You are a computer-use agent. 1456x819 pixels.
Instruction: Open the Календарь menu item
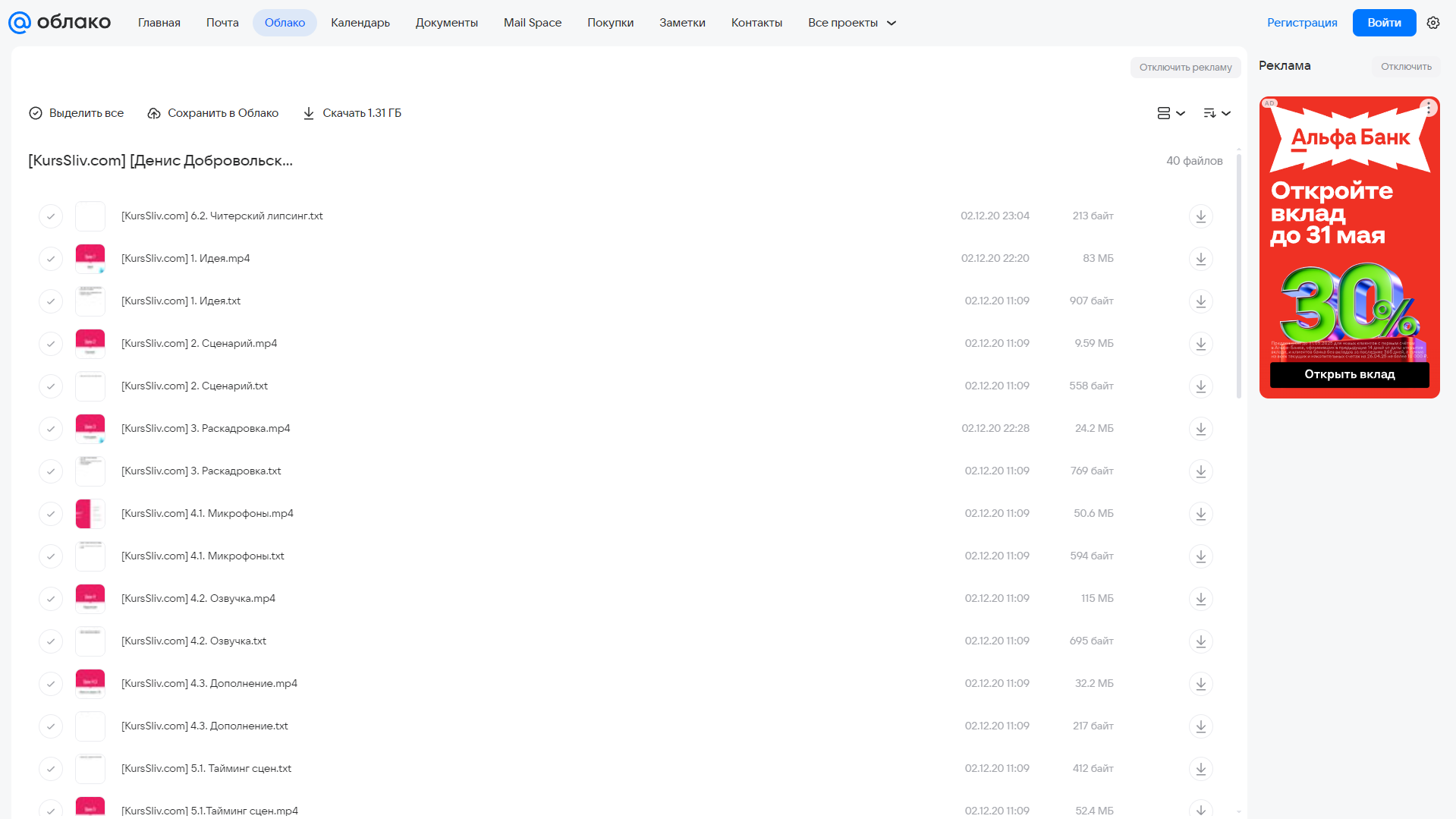click(360, 23)
